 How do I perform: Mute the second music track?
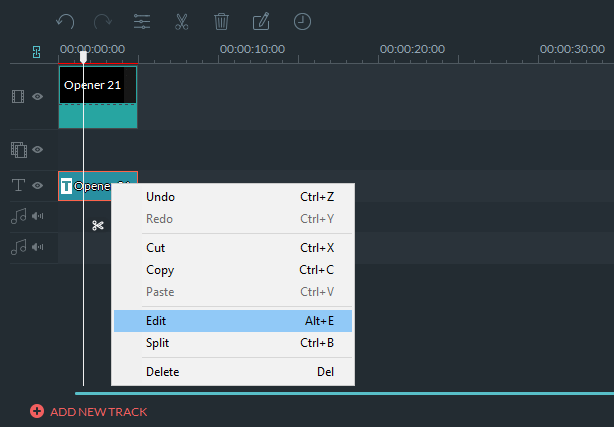tap(38, 247)
